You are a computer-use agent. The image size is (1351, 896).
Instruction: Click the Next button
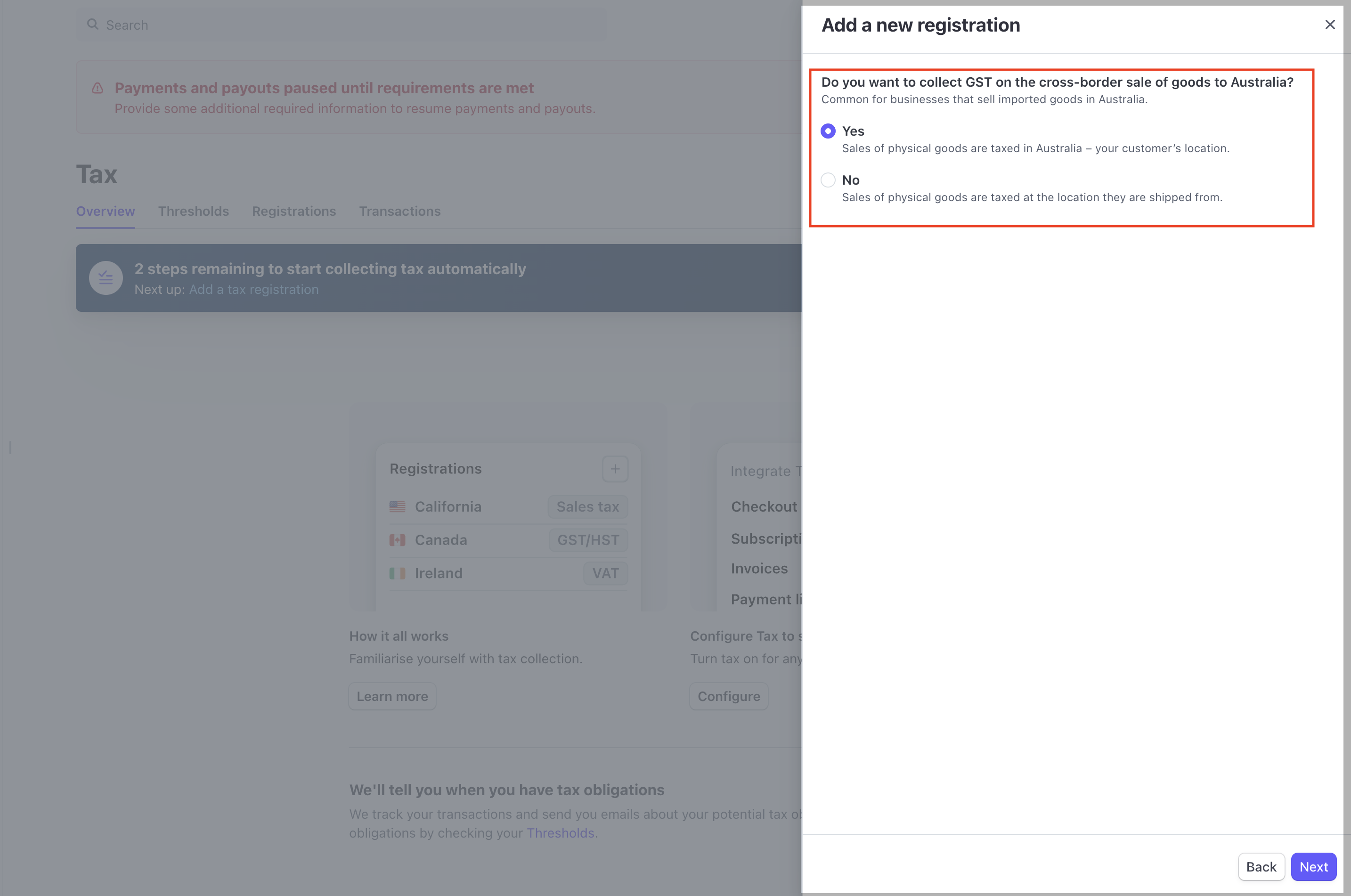[x=1313, y=866]
